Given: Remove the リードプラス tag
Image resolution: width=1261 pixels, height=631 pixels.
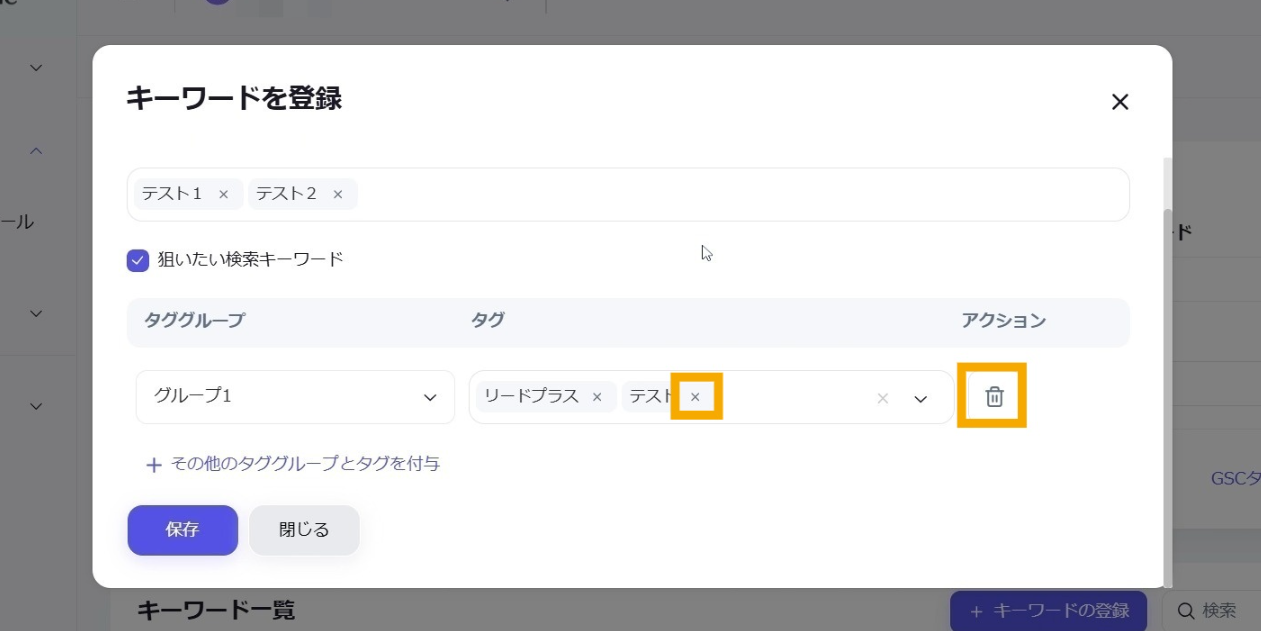Looking at the screenshot, I should tap(597, 397).
